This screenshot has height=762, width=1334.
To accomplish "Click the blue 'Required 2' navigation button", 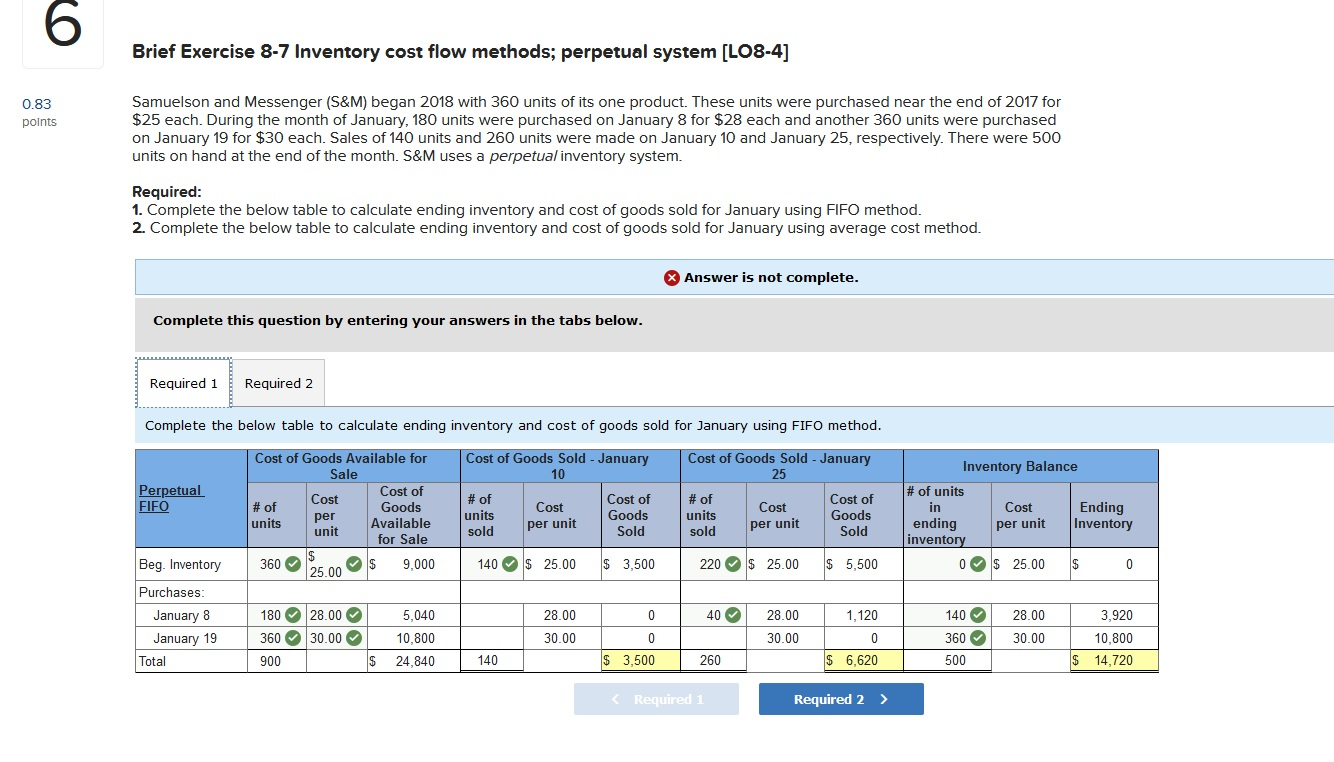I will click(x=841, y=699).
